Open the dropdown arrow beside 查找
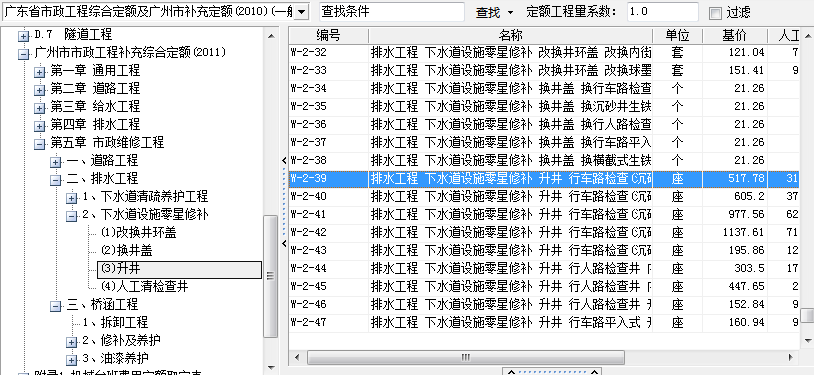Image resolution: width=814 pixels, height=375 pixels. pos(510,12)
